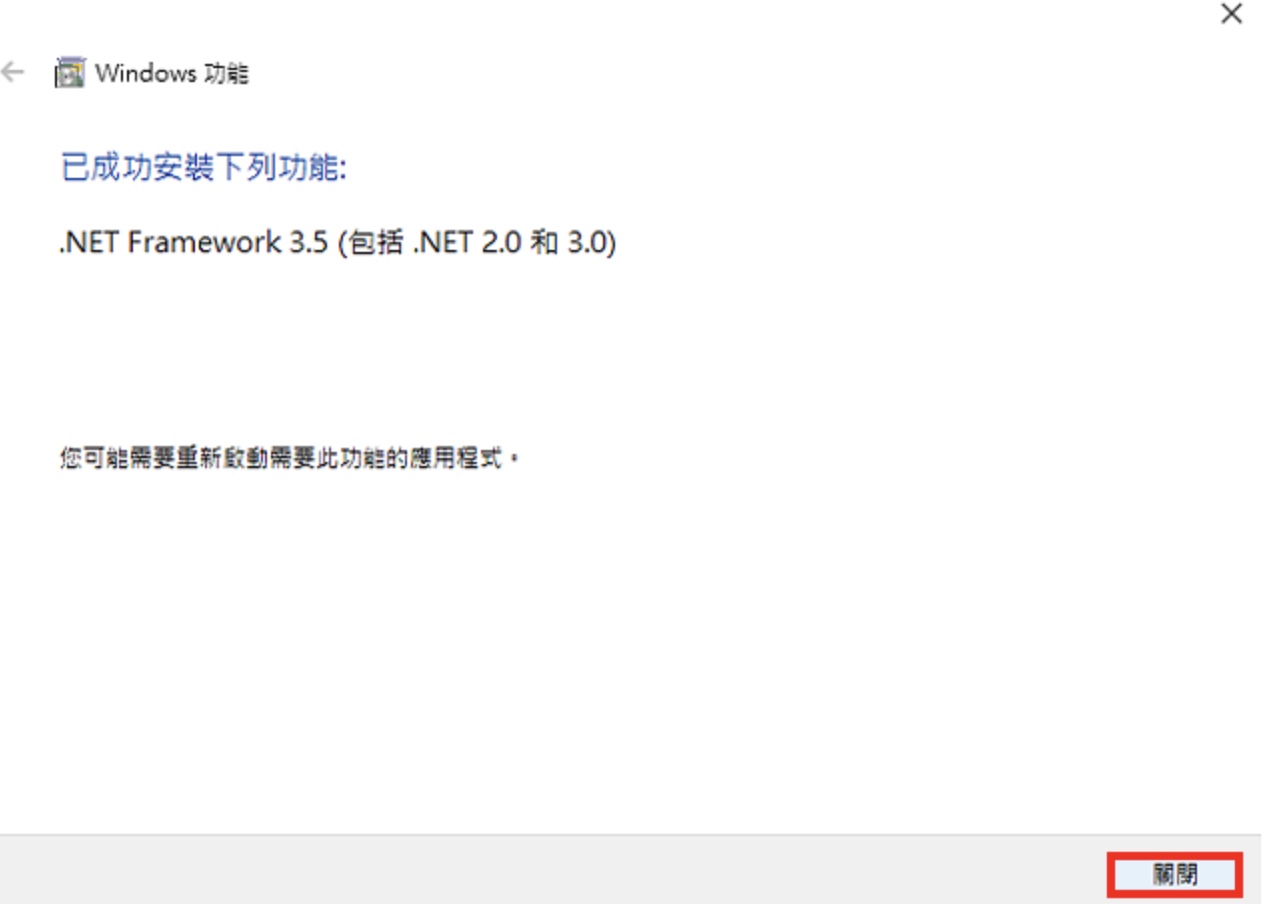1268x904 pixels.
Task: Click the (包括 .NET 2.0 和 3.0) text
Action: (x=476, y=242)
